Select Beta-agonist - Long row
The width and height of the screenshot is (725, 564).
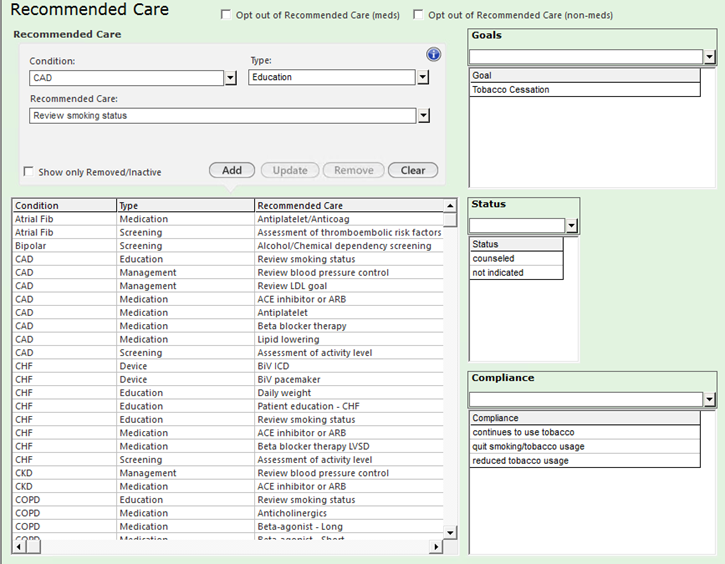pos(228,527)
